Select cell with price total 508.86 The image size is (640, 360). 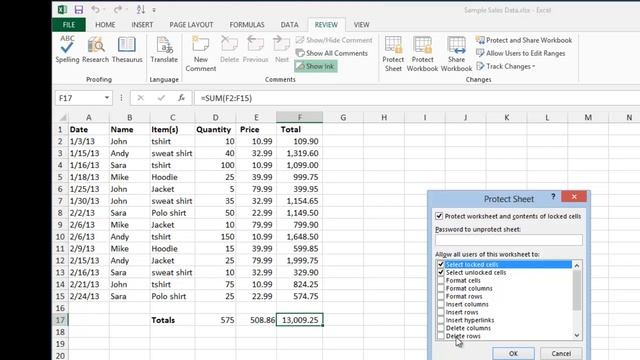coord(256,320)
